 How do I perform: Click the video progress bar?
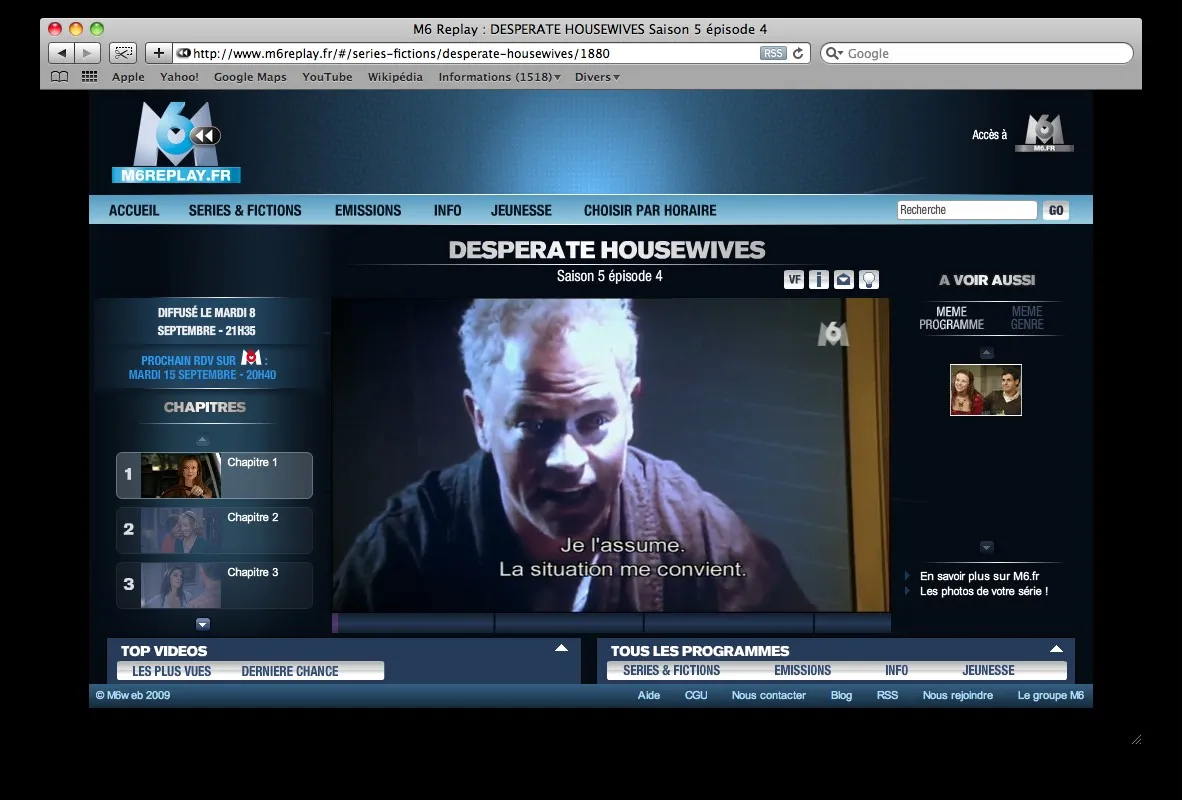611,623
